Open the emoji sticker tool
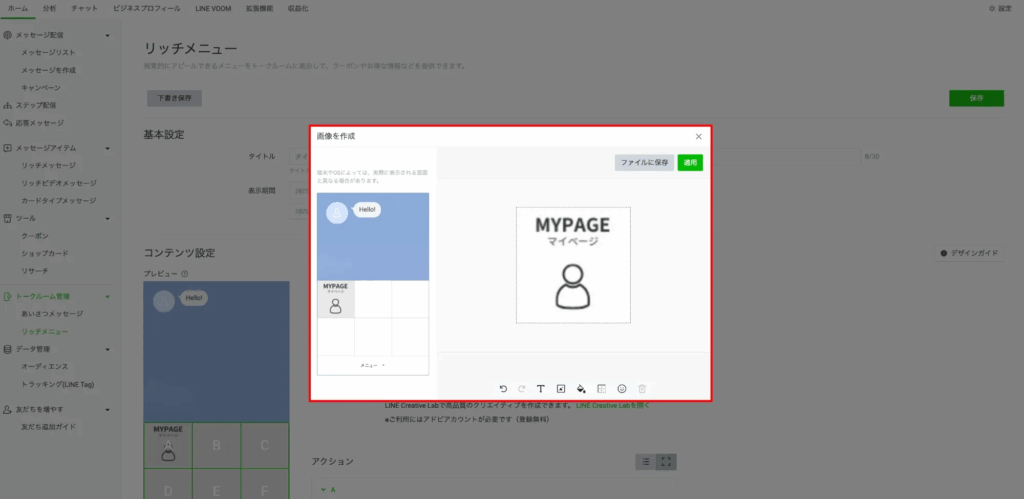This screenshot has width=1024, height=499. (622, 388)
